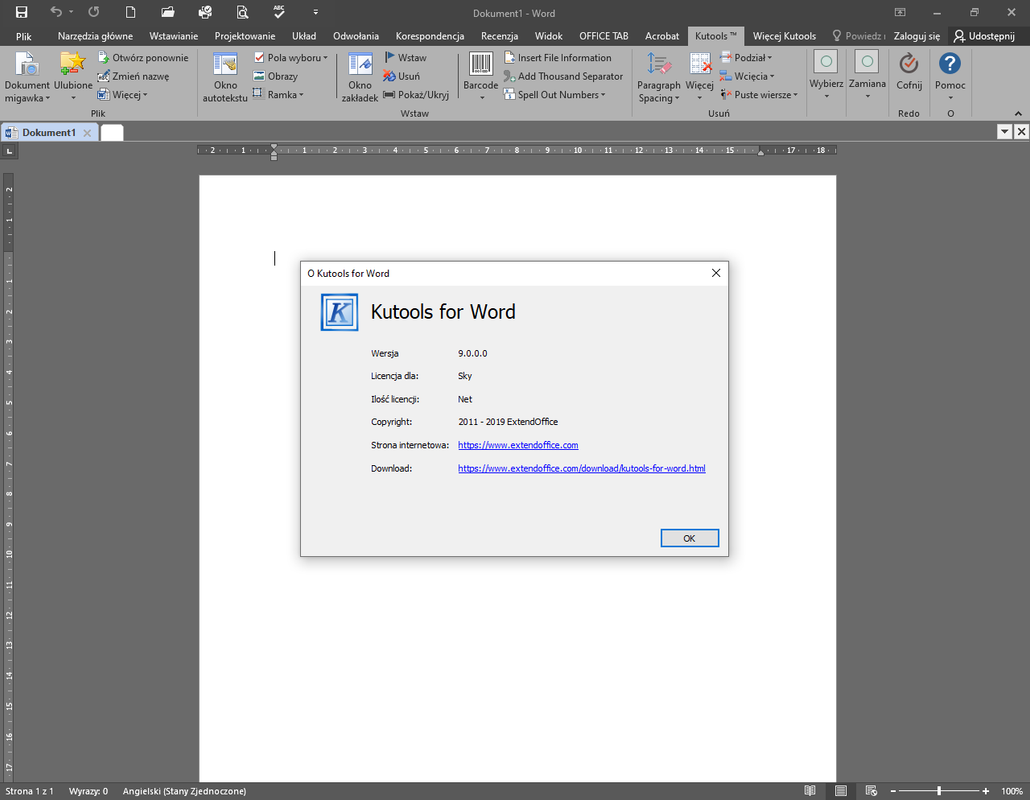Click the Kutools K logo in dialog
Viewport: 1030px width, 800px height.
[x=339, y=312]
